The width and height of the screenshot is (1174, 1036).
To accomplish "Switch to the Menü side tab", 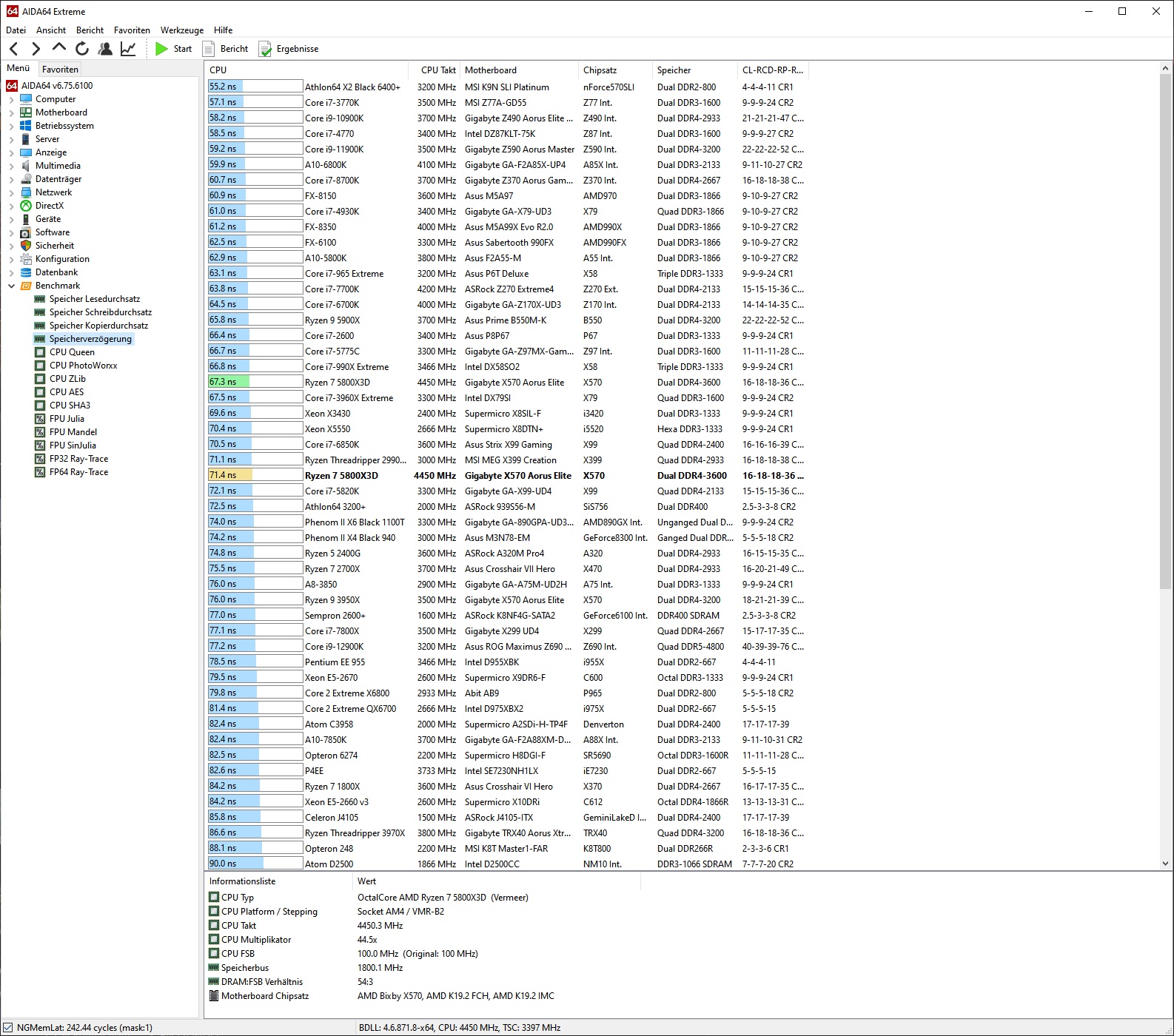I will (19, 68).
